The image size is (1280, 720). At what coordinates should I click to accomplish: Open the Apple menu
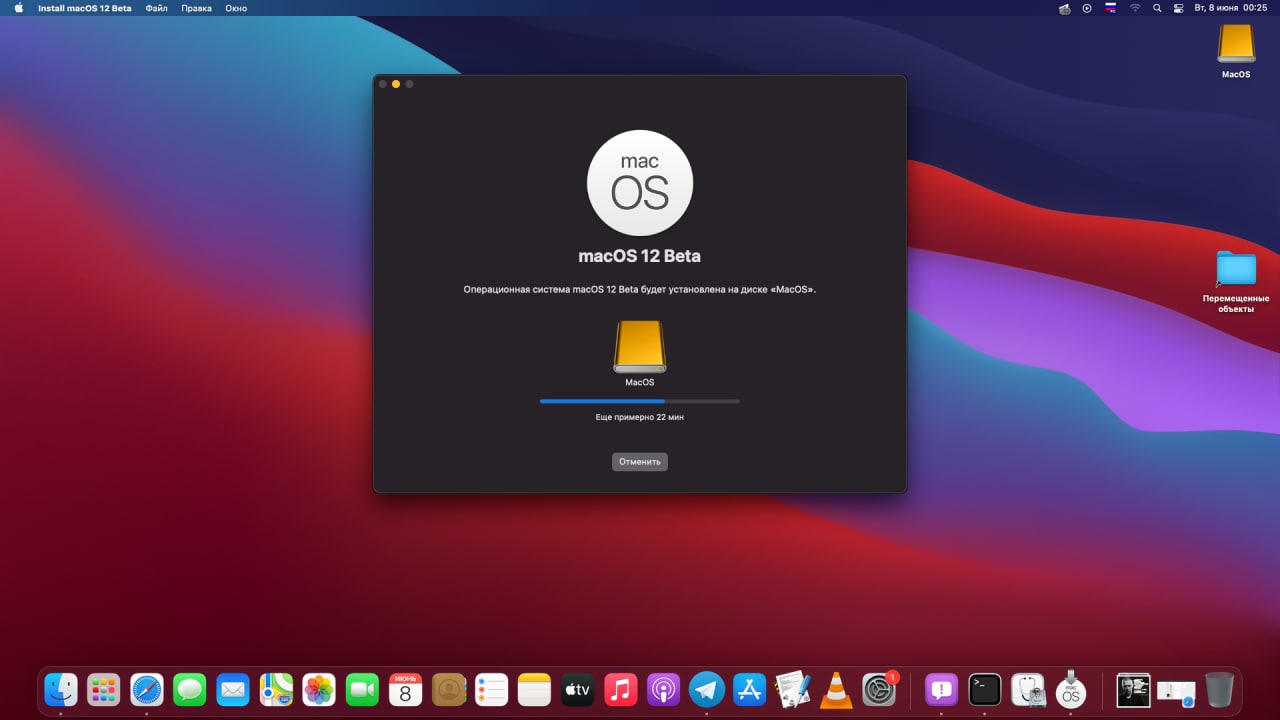tap(18, 8)
